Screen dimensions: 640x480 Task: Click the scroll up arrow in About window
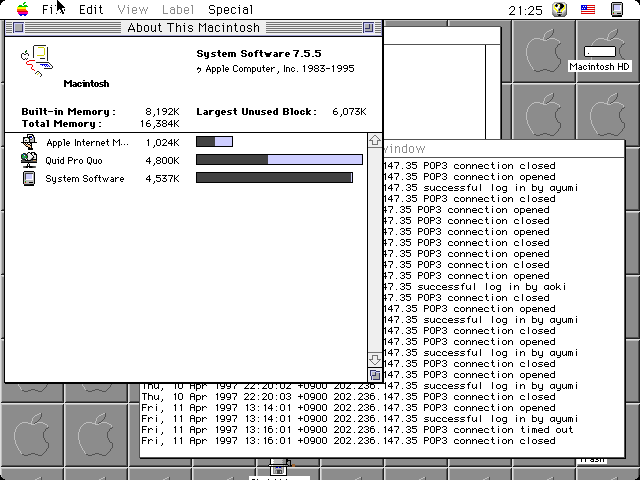click(375, 140)
